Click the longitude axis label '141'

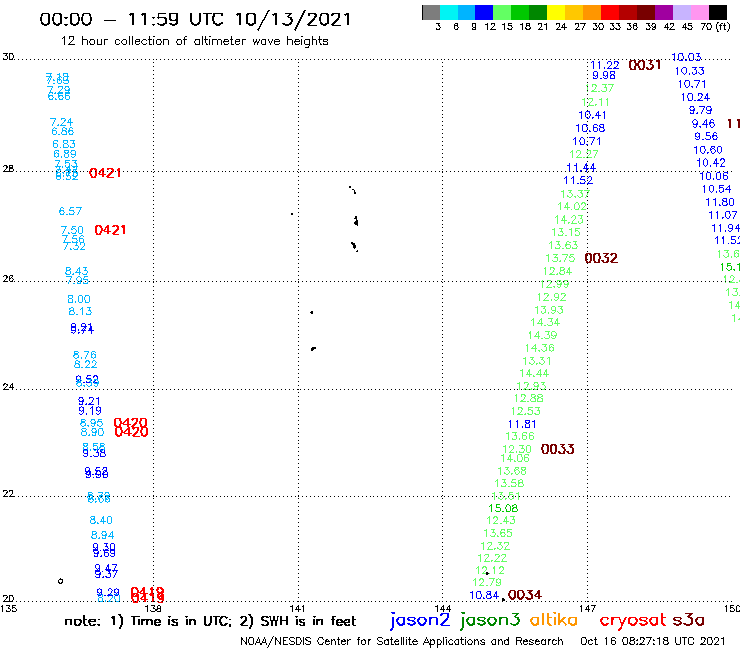(x=297, y=608)
